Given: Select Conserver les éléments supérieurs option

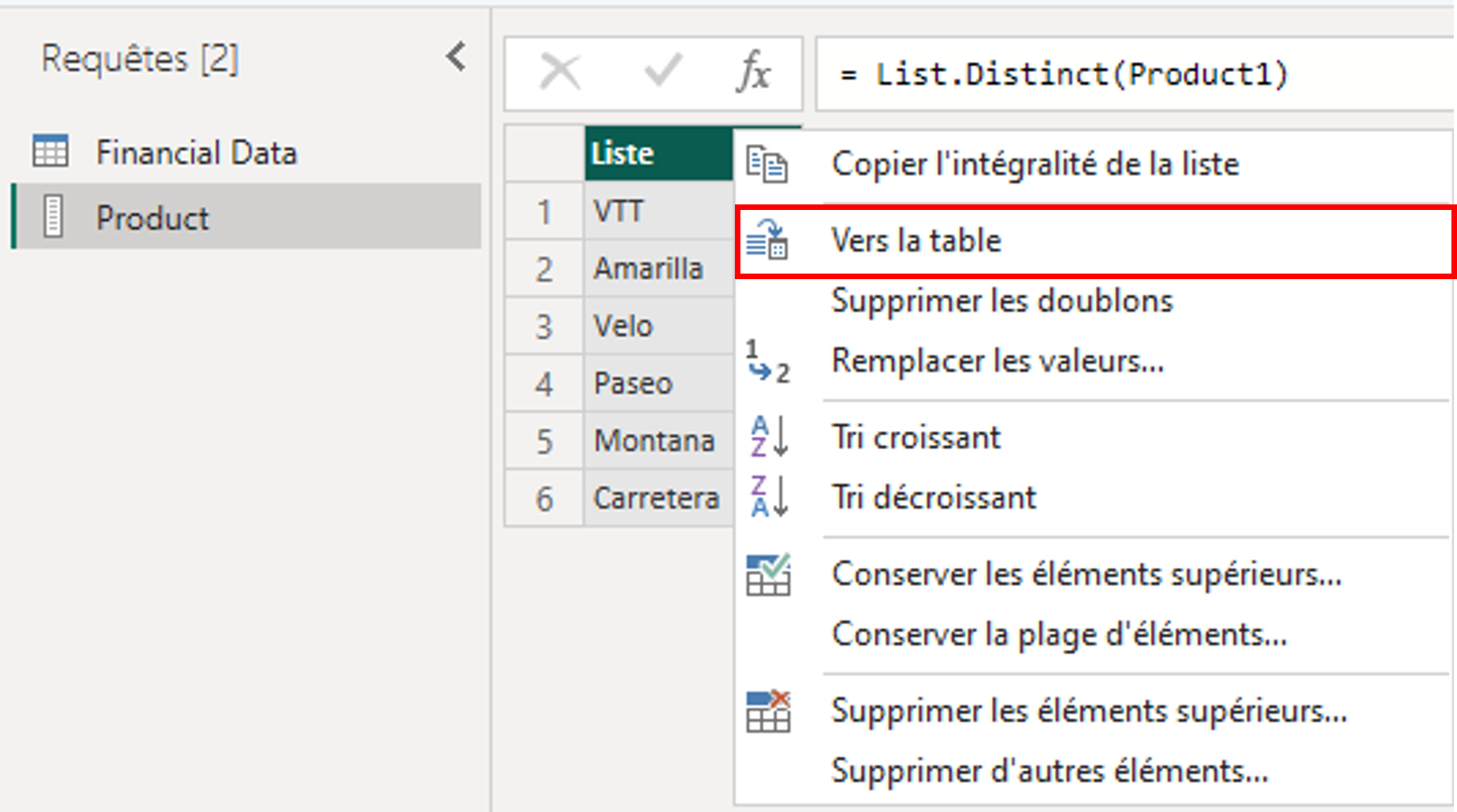Looking at the screenshot, I should point(1086,574).
